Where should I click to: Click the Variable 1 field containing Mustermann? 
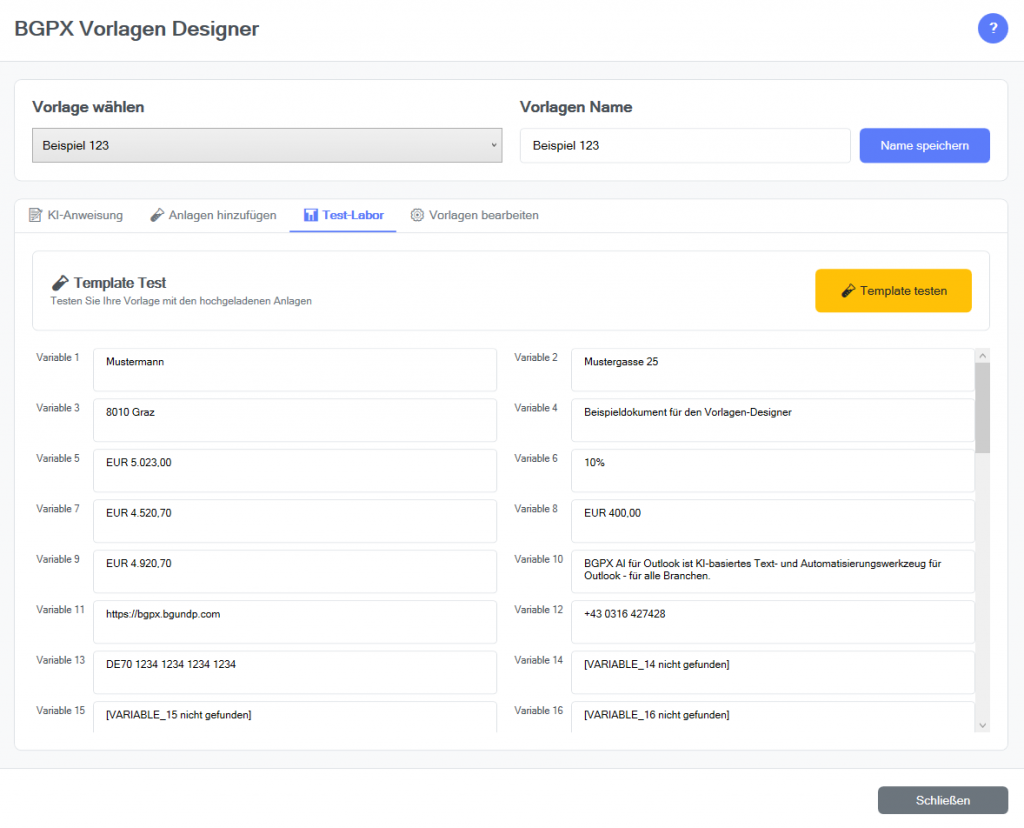coord(294,369)
